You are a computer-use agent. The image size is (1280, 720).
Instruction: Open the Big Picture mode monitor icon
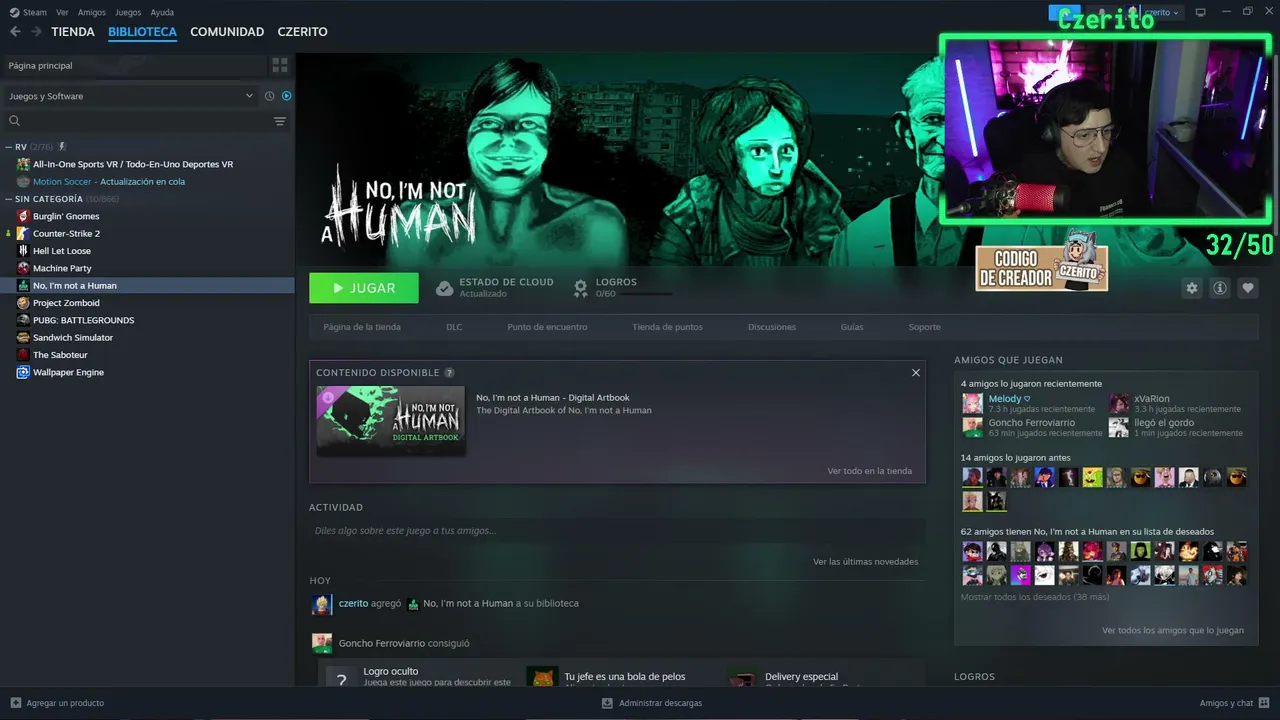[1201, 12]
